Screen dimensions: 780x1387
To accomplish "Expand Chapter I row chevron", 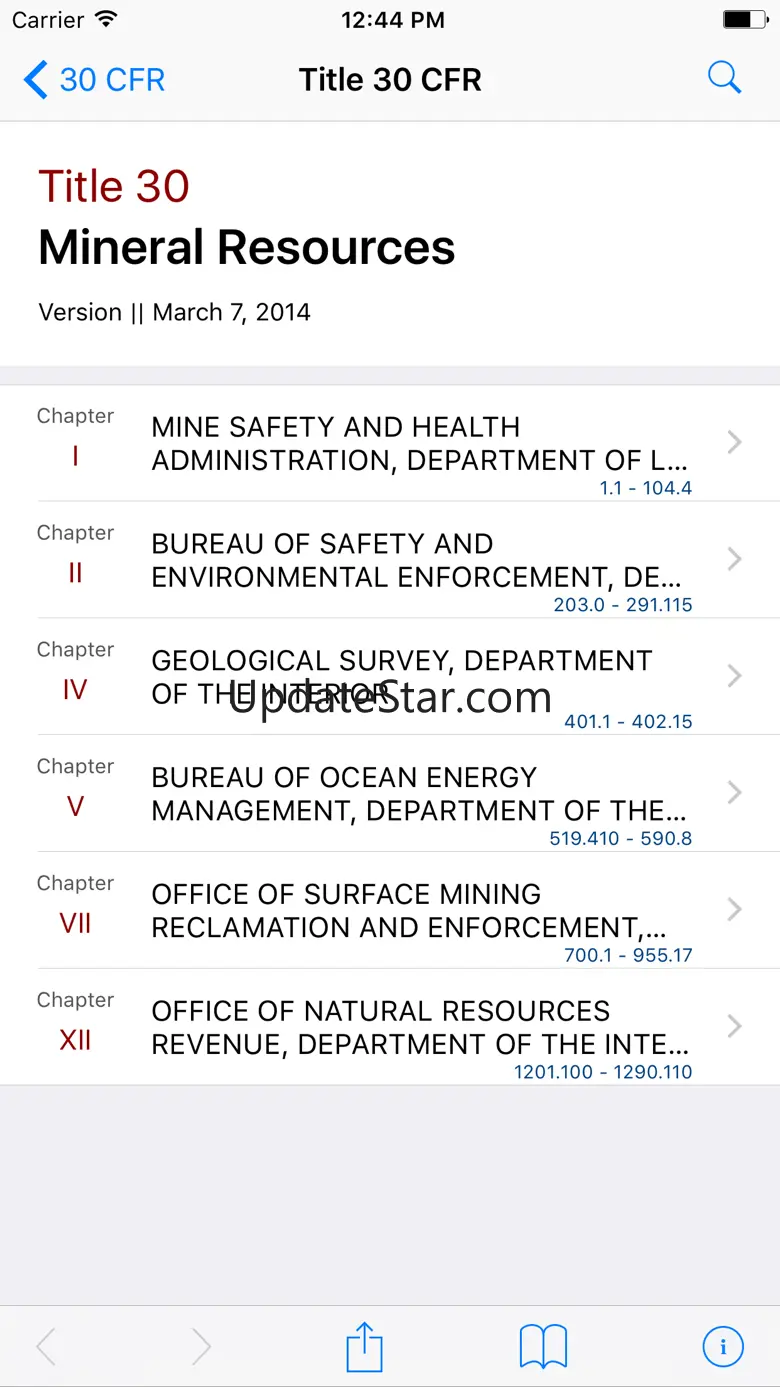I will [x=735, y=442].
